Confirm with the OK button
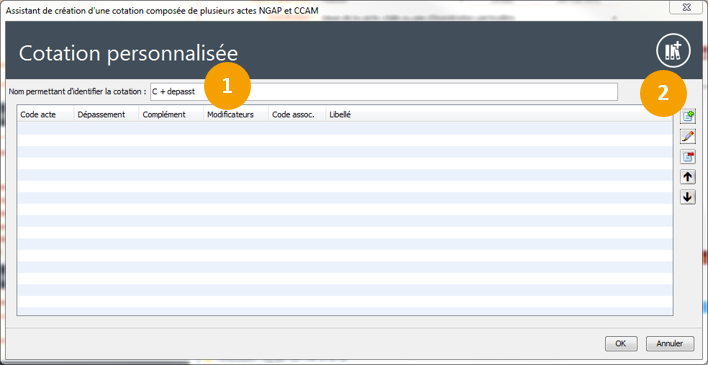The width and height of the screenshot is (708, 365). (x=621, y=344)
